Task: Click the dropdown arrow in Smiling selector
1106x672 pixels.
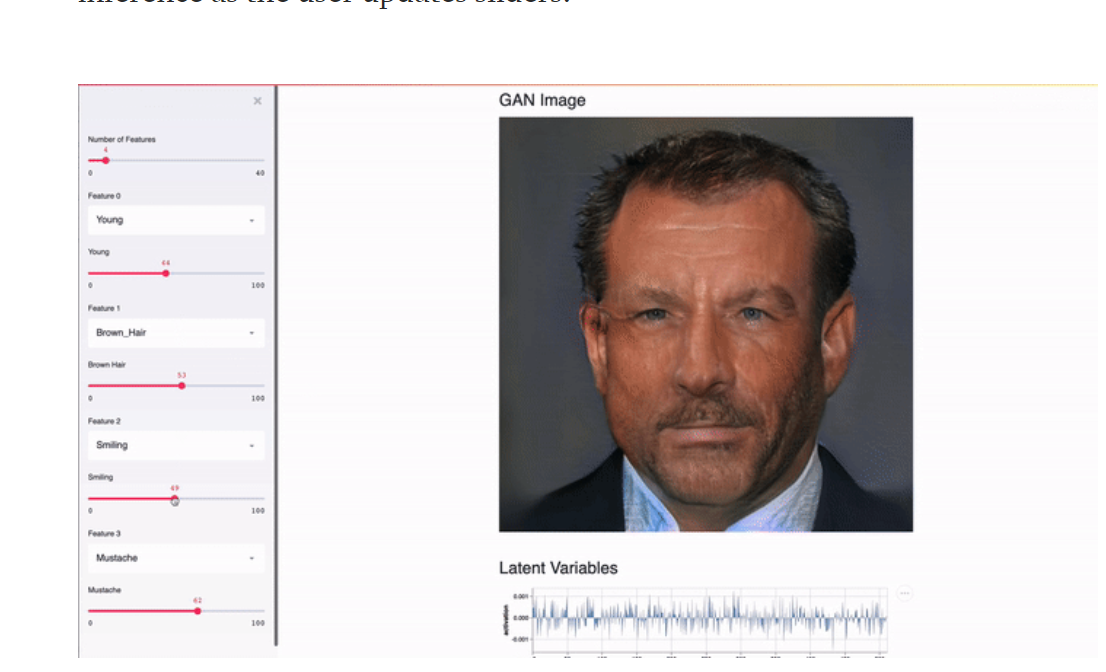Action: (x=252, y=446)
